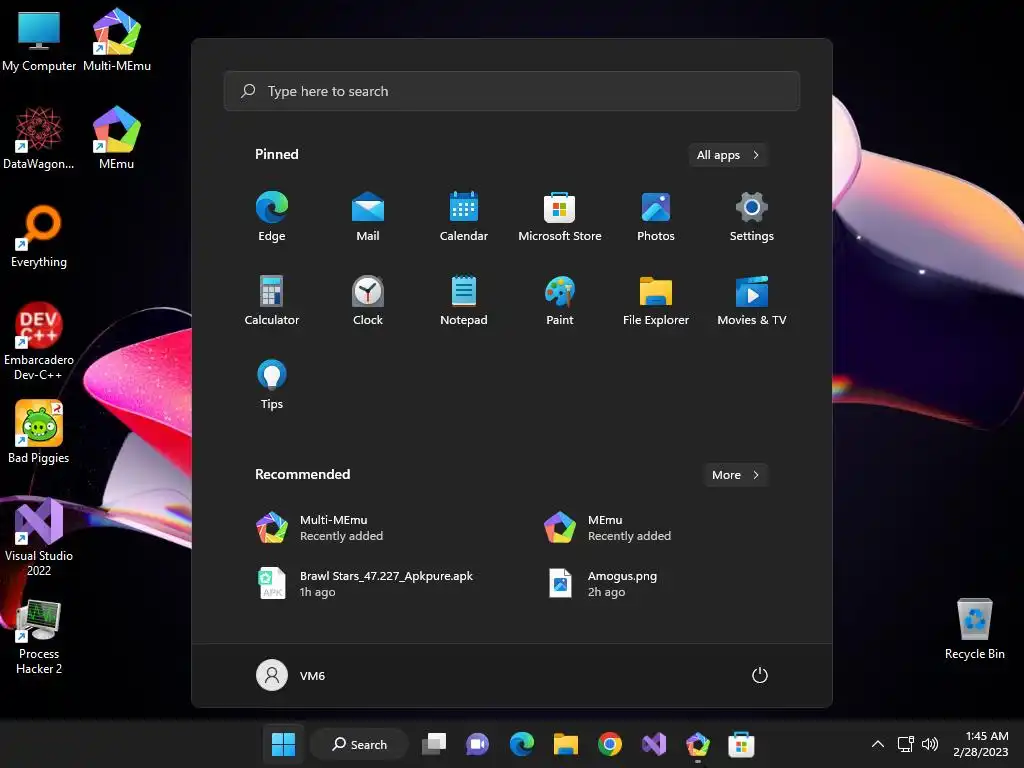Select Process Hacker 2 desktop shortcut
Viewport: 1024px width, 768px height.
pyautogui.click(x=39, y=637)
